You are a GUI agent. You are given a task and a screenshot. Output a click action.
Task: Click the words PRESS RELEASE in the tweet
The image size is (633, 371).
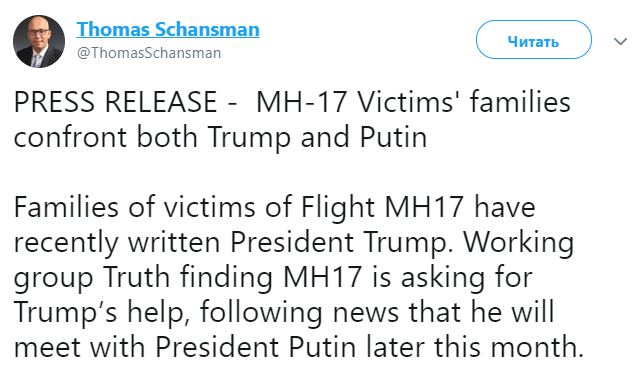[115, 102]
